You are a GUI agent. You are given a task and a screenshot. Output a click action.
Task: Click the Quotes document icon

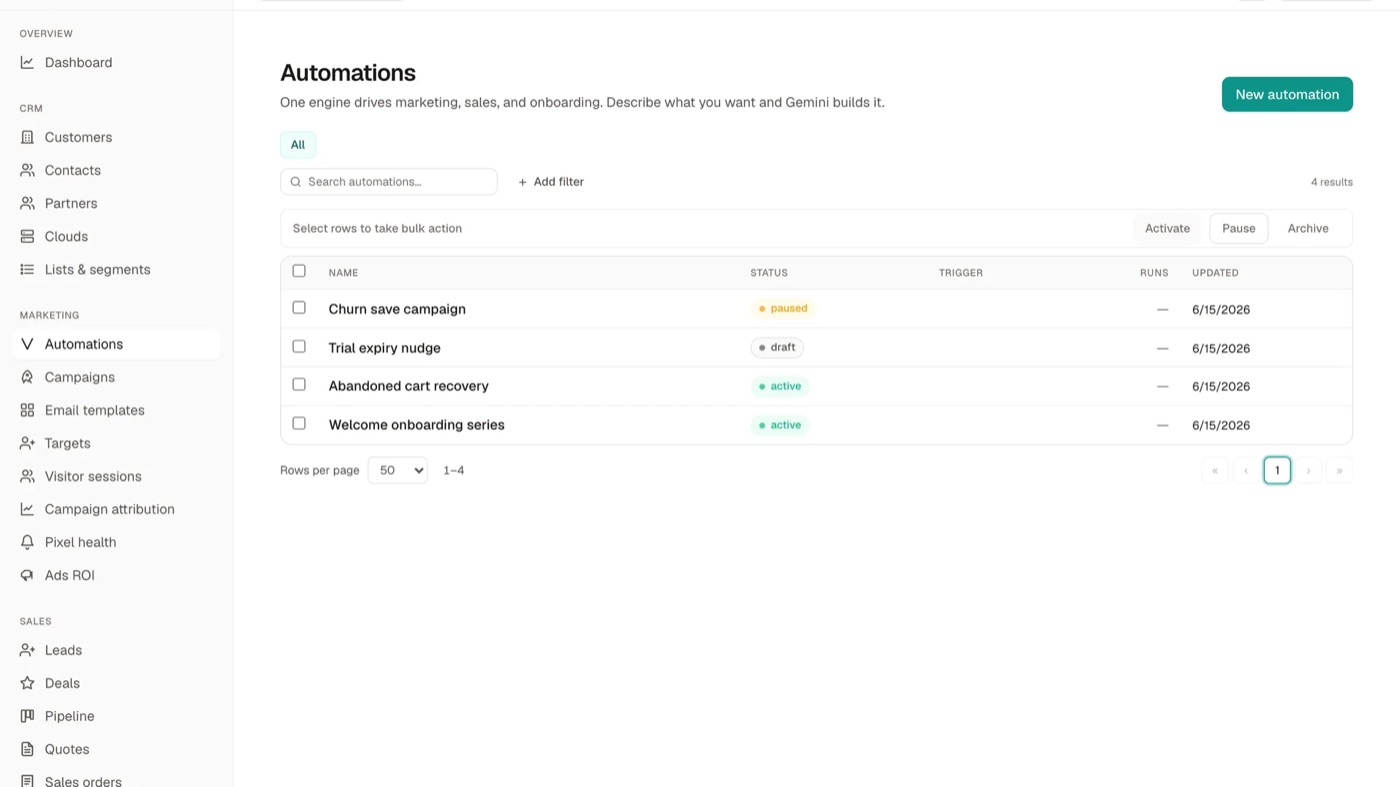pos(27,749)
